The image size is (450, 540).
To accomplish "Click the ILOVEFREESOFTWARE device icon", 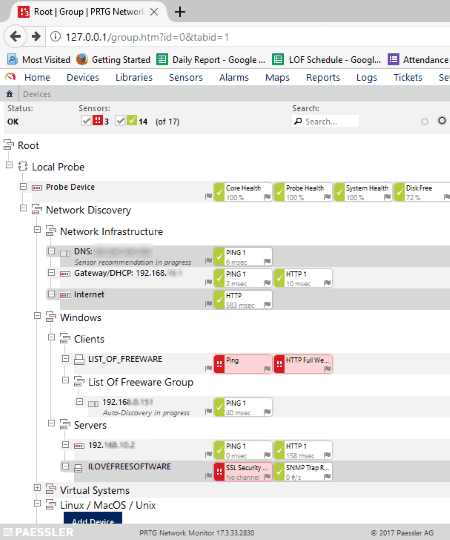I will pyautogui.click(x=79, y=467).
